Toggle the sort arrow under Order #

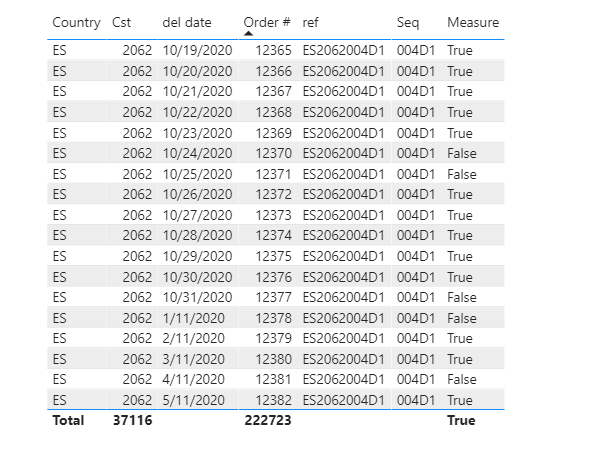coord(248,34)
